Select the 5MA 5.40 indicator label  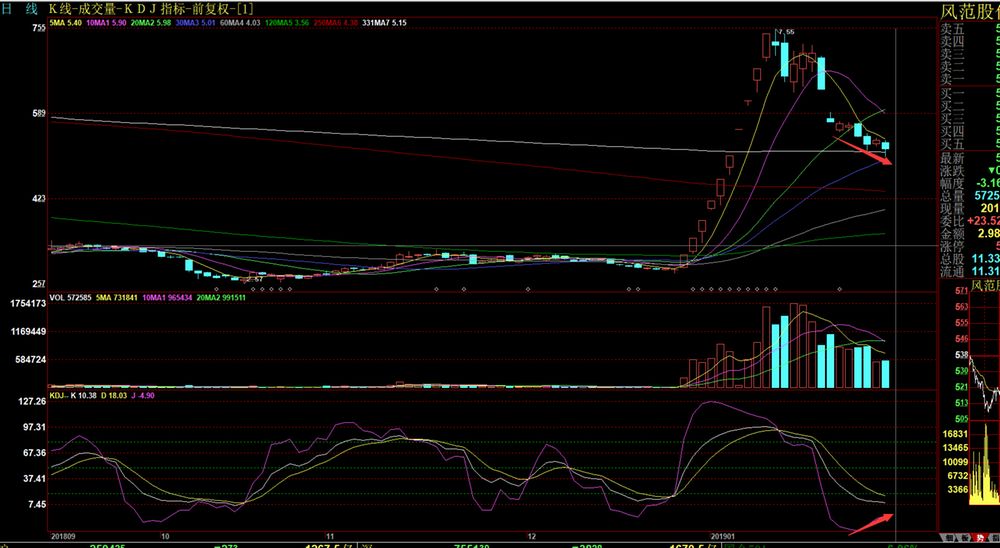pos(66,22)
